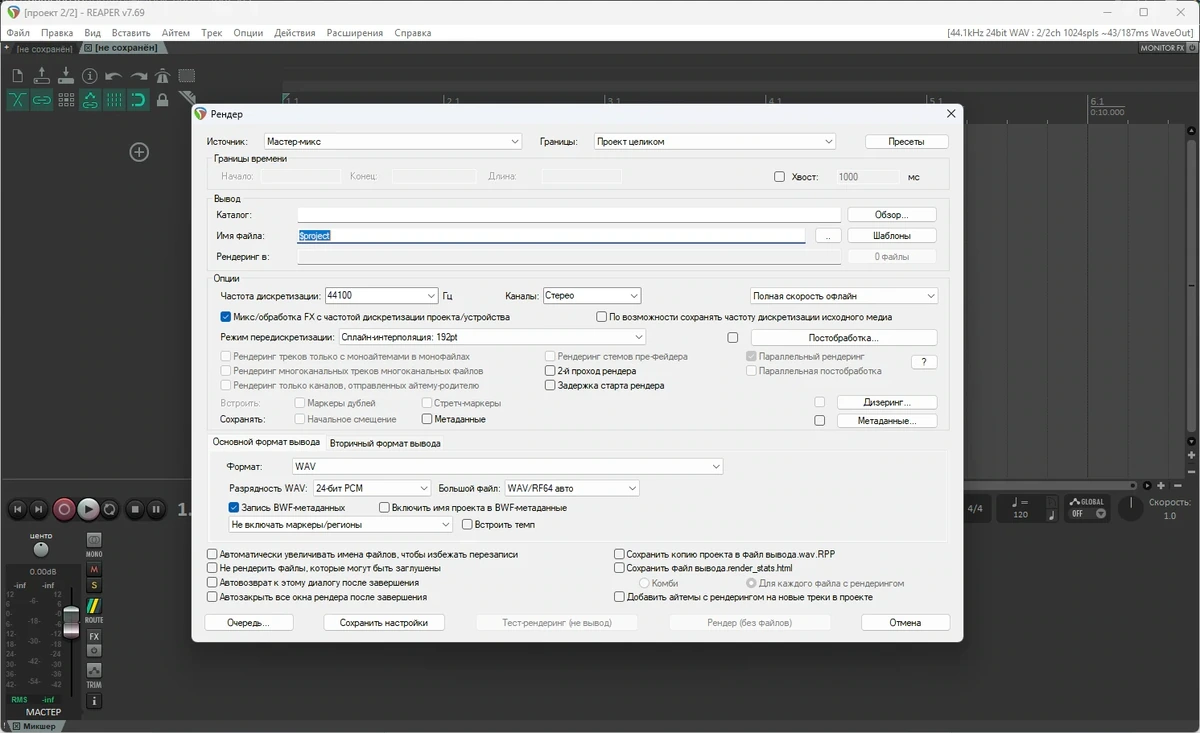Add a new track with the plus circle

tap(139, 152)
